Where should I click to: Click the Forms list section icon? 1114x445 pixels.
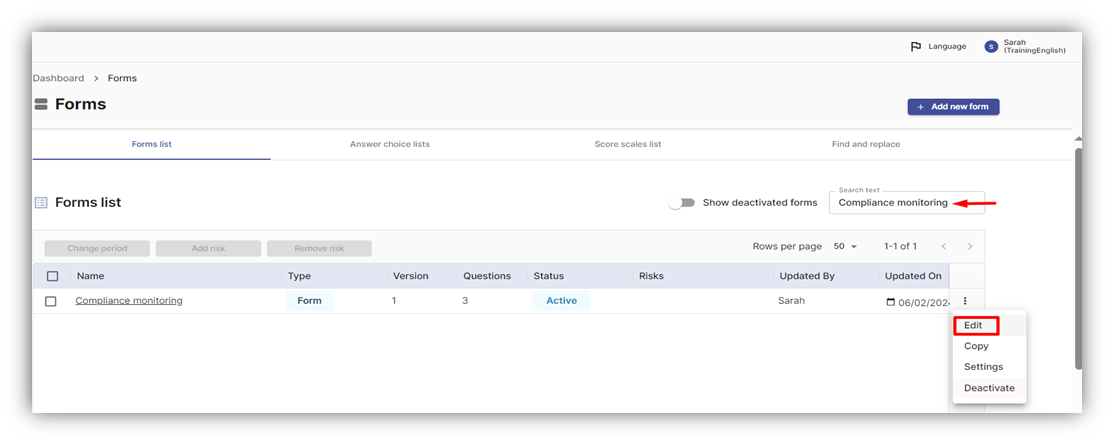pos(41,203)
